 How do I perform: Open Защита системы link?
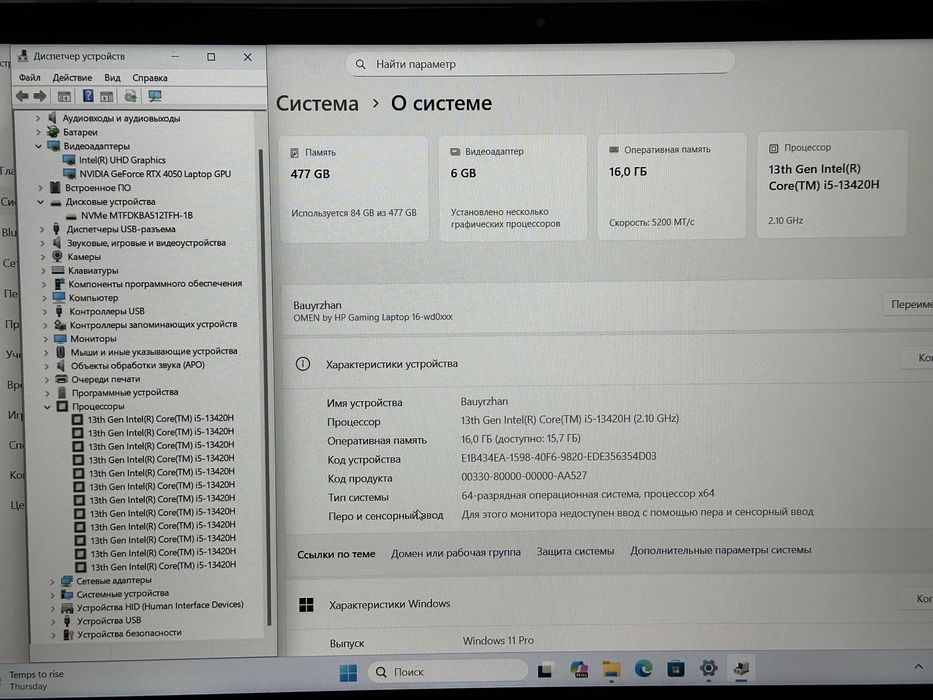pyautogui.click(x=575, y=552)
